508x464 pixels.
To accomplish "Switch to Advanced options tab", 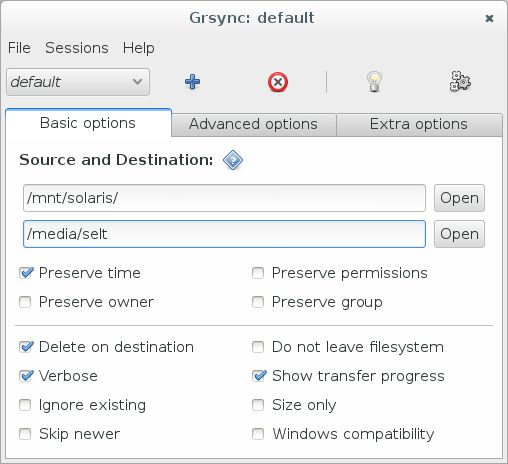I will tap(254, 124).
